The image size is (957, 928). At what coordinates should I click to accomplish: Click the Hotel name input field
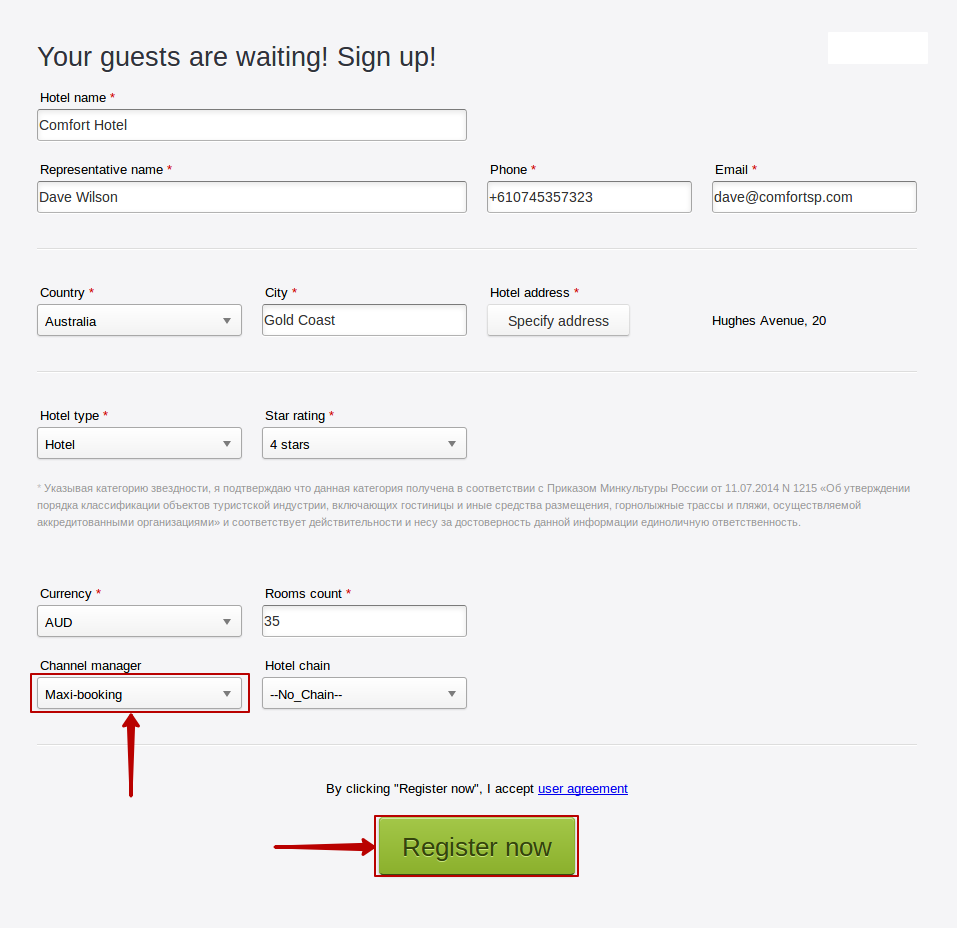[251, 125]
